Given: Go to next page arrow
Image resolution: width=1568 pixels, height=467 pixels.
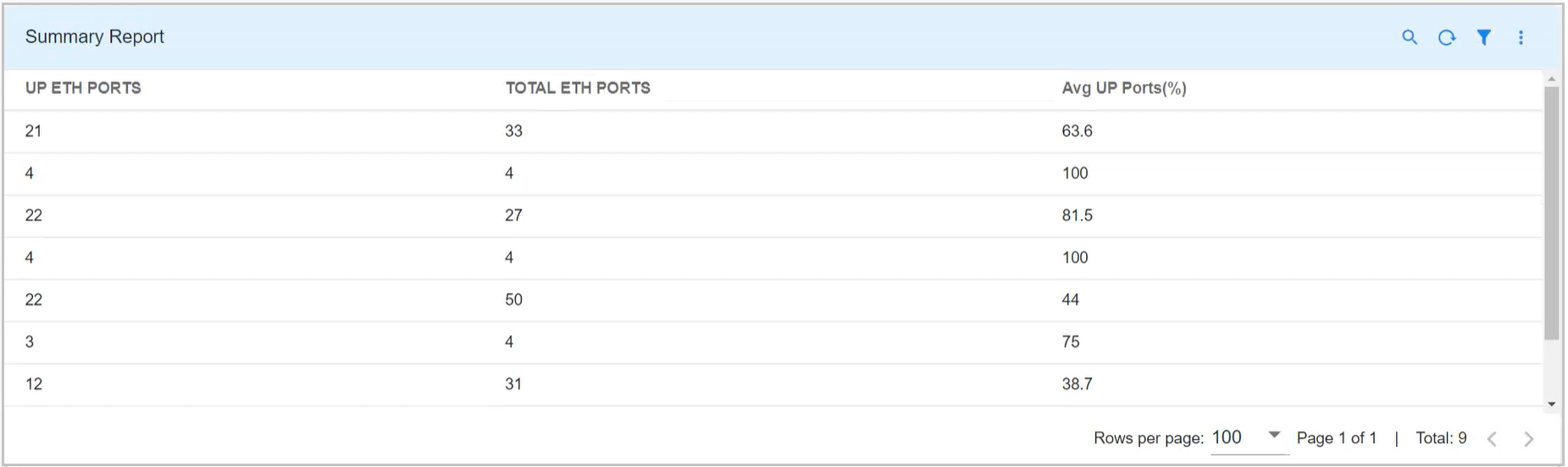Looking at the screenshot, I should click(1528, 438).
